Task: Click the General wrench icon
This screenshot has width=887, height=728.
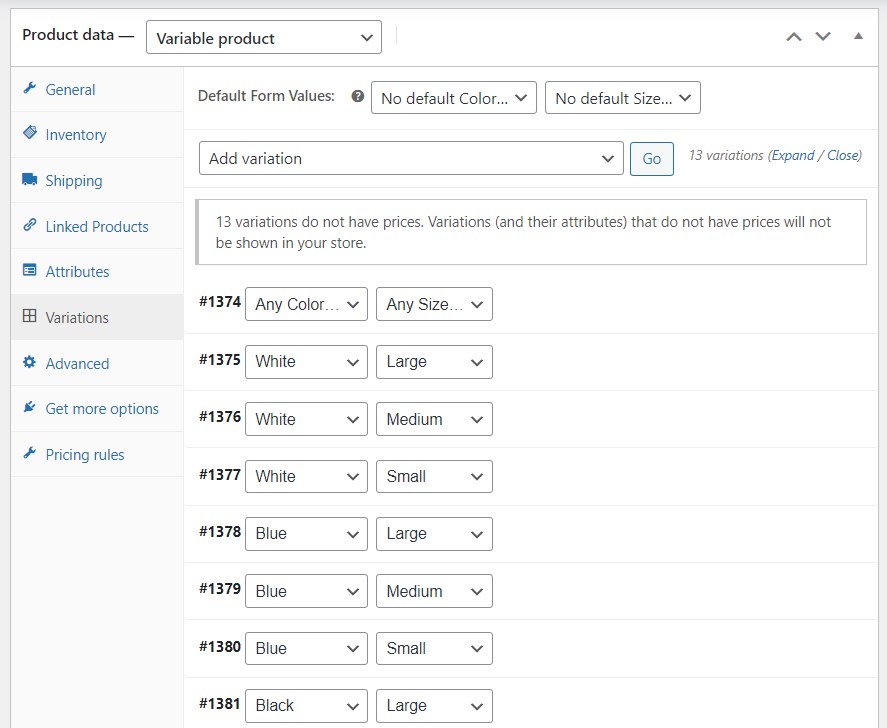Action: click(29, 88)
